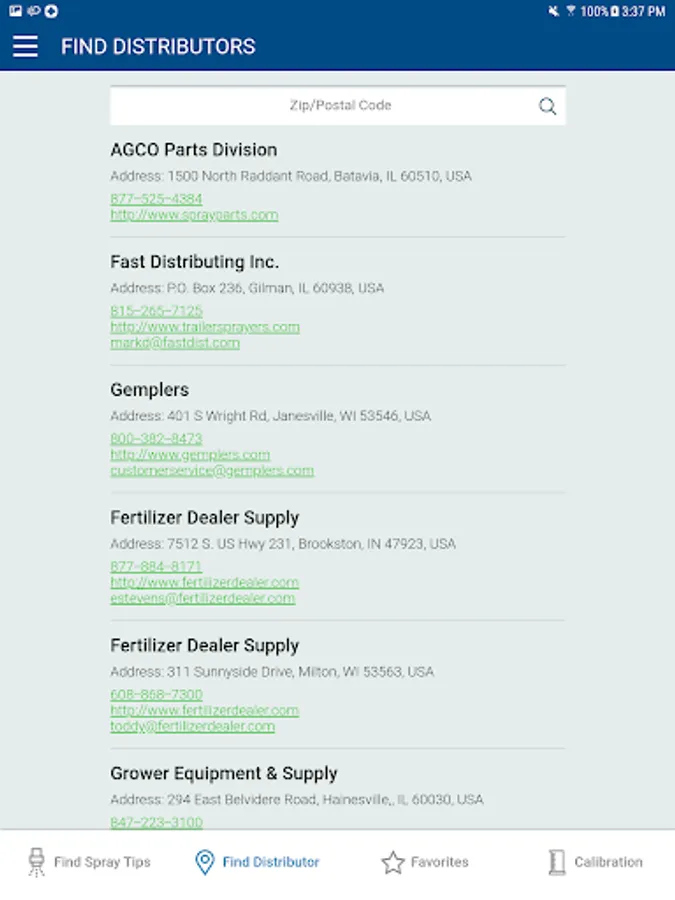Tap the Calibration cylinder icon

(557, 862)
